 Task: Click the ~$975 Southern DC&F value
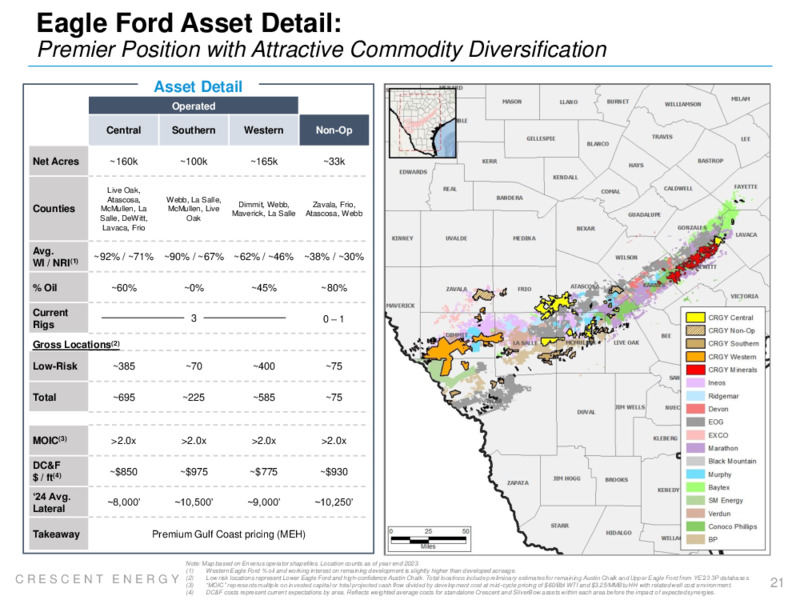coord(193,472)
